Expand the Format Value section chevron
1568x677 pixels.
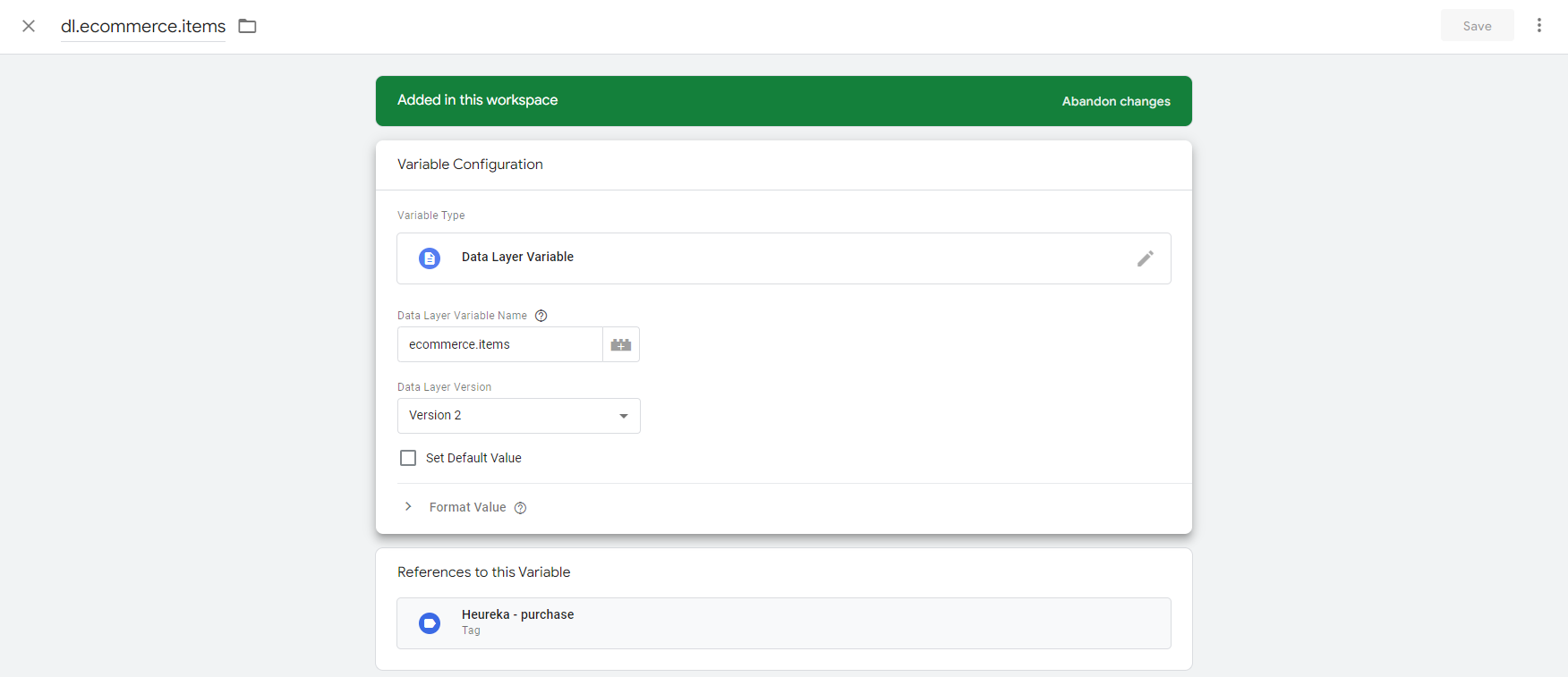tap(408, 507)
